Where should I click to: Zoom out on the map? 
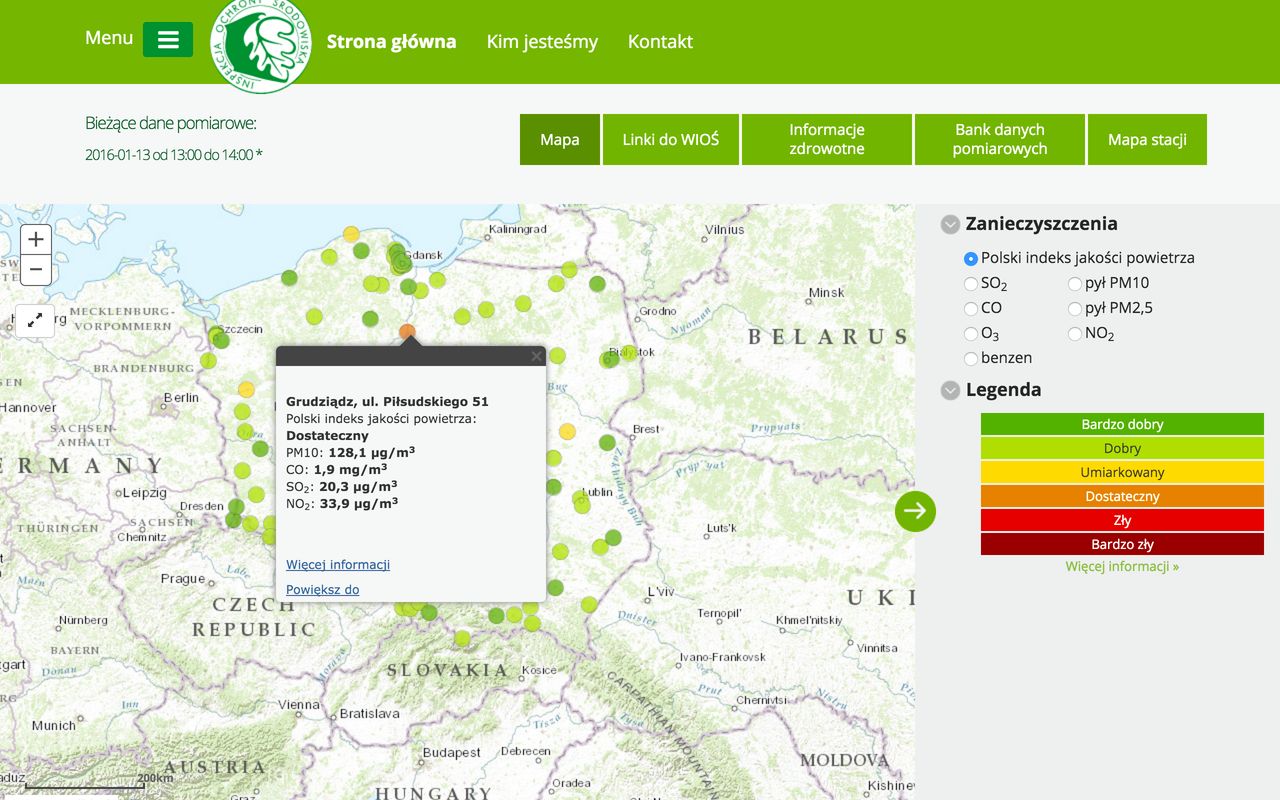pos(36,270)
